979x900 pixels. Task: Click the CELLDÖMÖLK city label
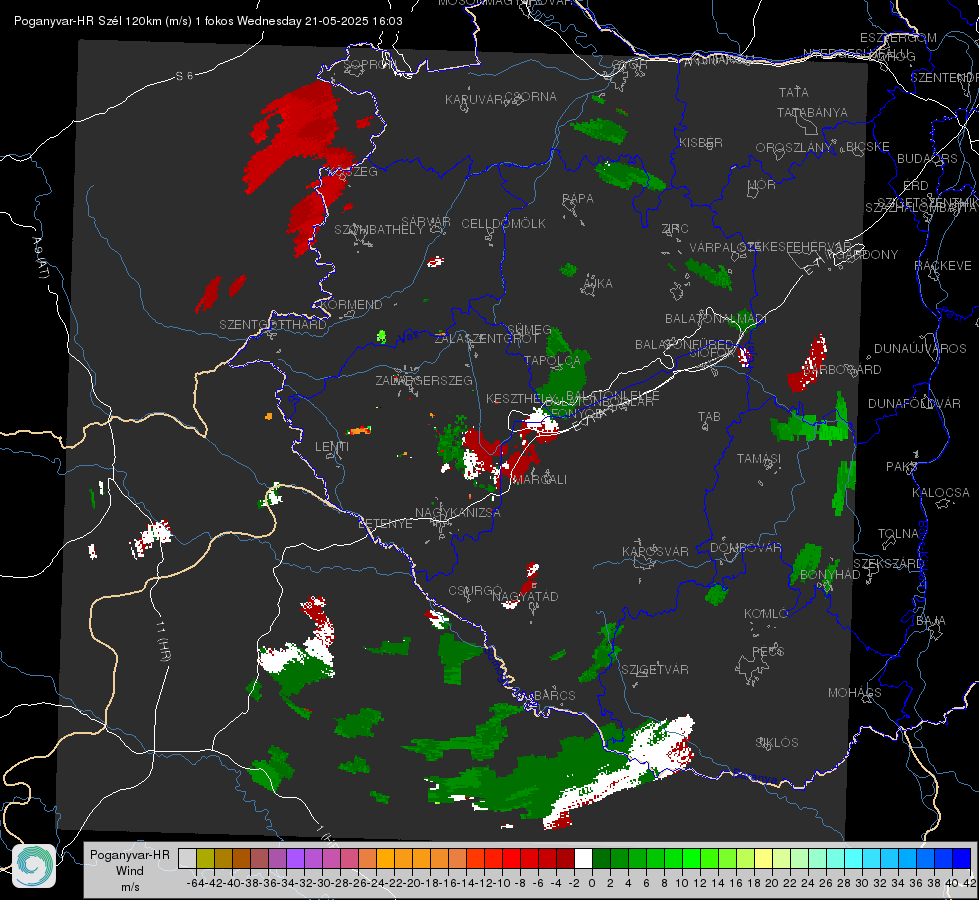point(504,224)
